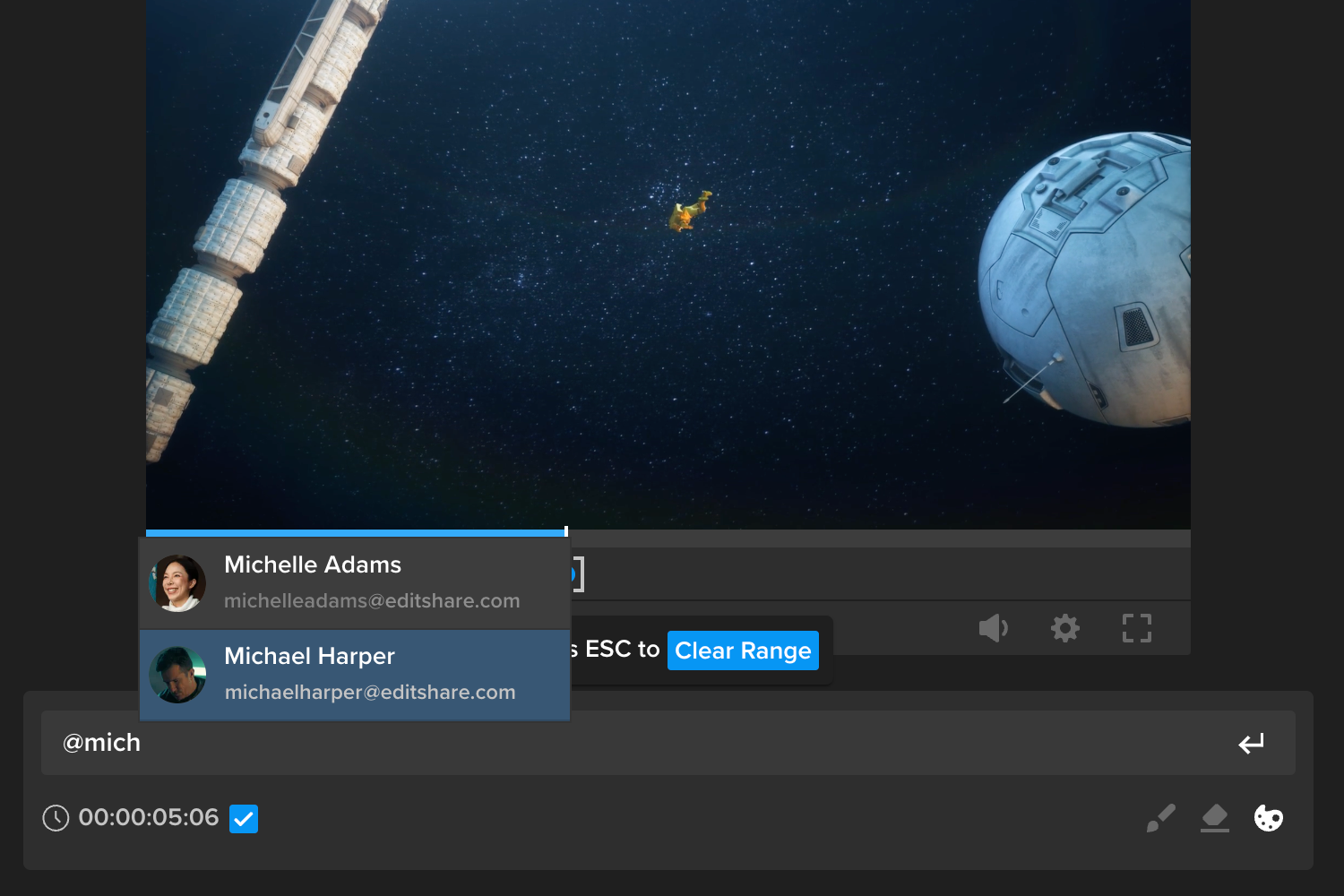Click Michael Harper's profile avatar
This screenshot has height=896, width=1344.
pos(177,673)
